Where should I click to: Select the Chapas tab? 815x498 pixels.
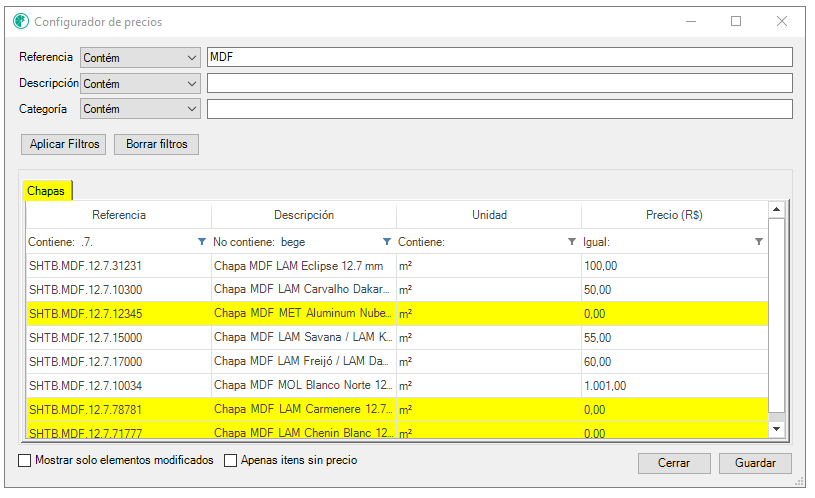(47, 191)
